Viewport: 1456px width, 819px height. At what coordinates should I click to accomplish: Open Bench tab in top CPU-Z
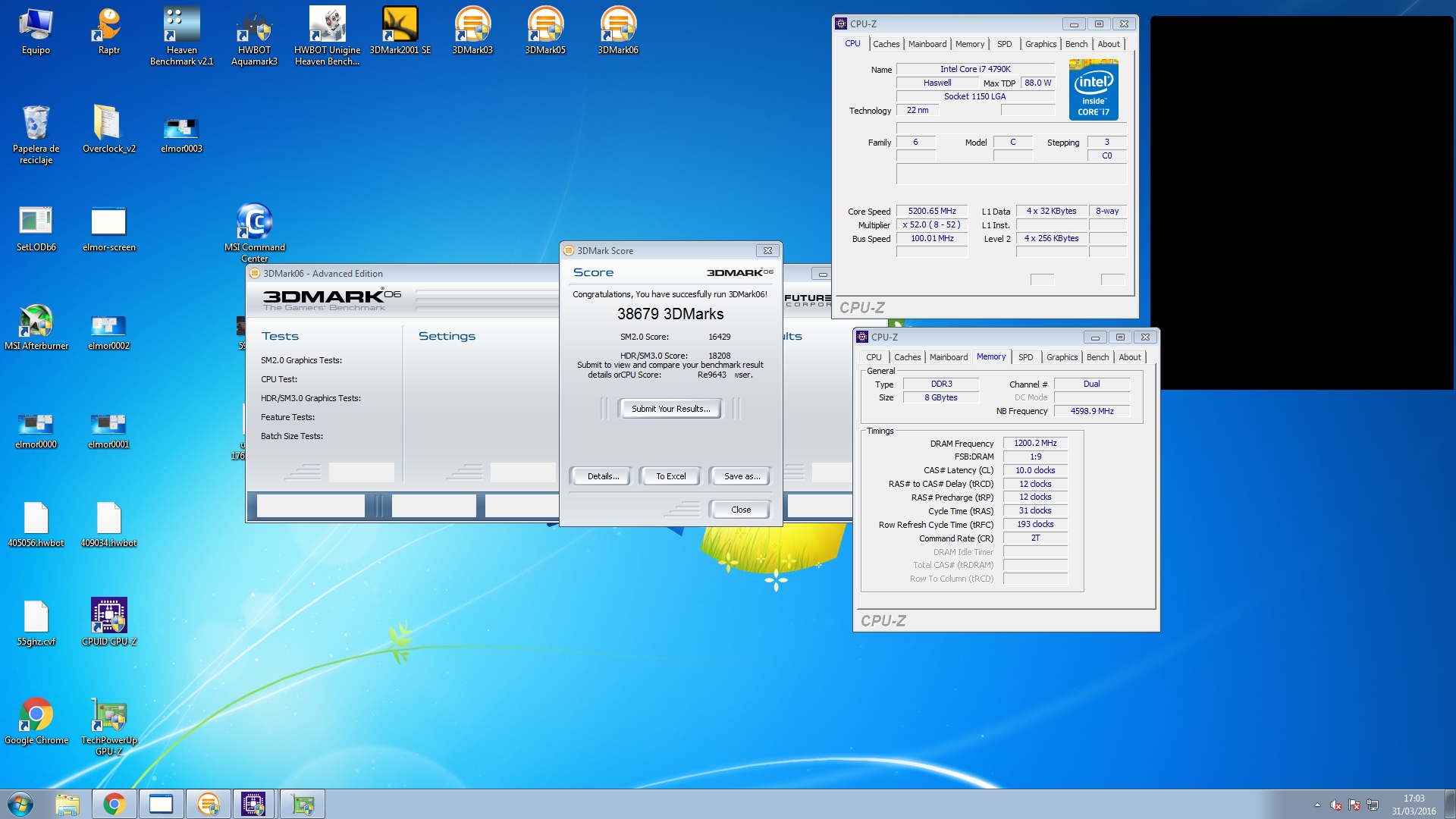click(1076, 44)
